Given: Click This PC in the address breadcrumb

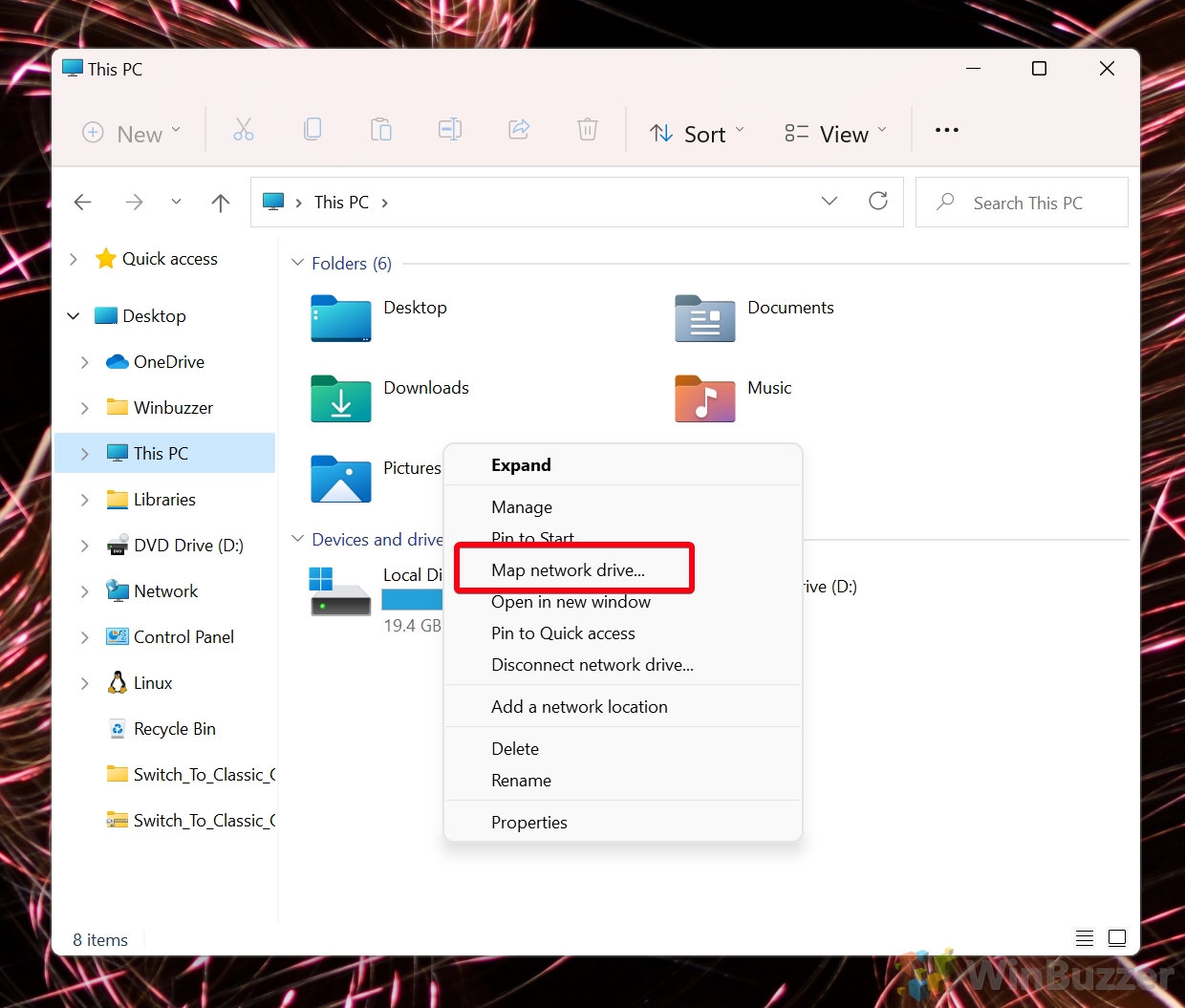Looking at the screenshot, I should click(341, 203).
